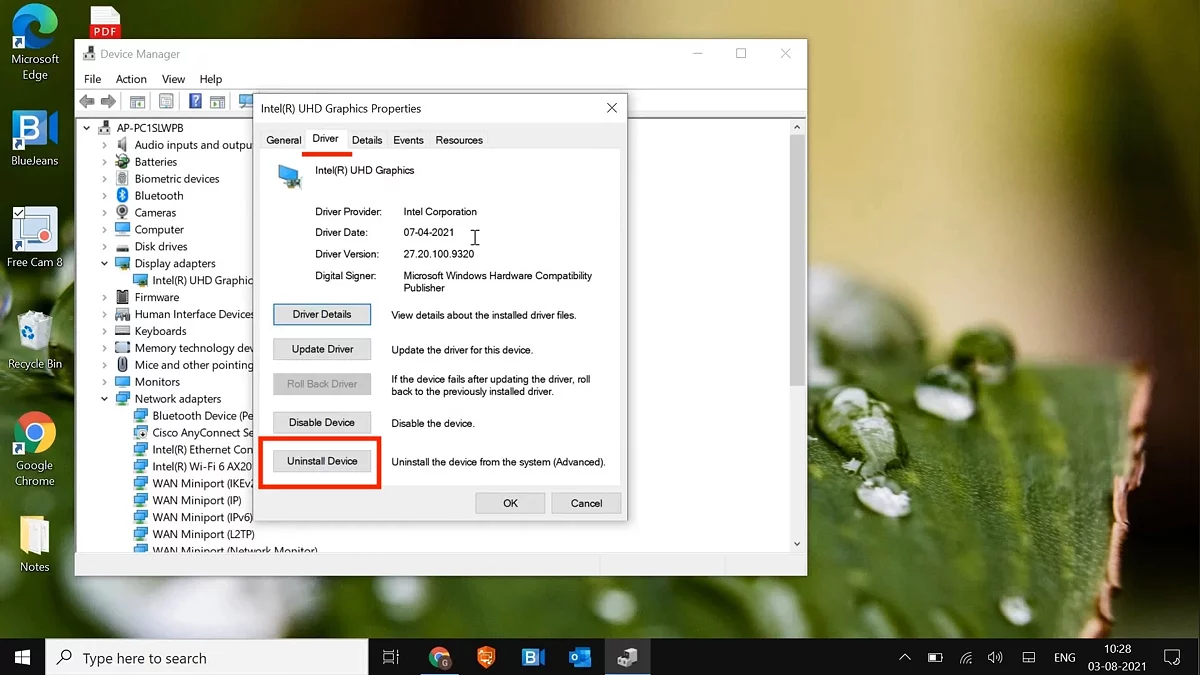This screenshot has height=675, width=1200.
Task: Switch to the Details tab
Action: 367,140
